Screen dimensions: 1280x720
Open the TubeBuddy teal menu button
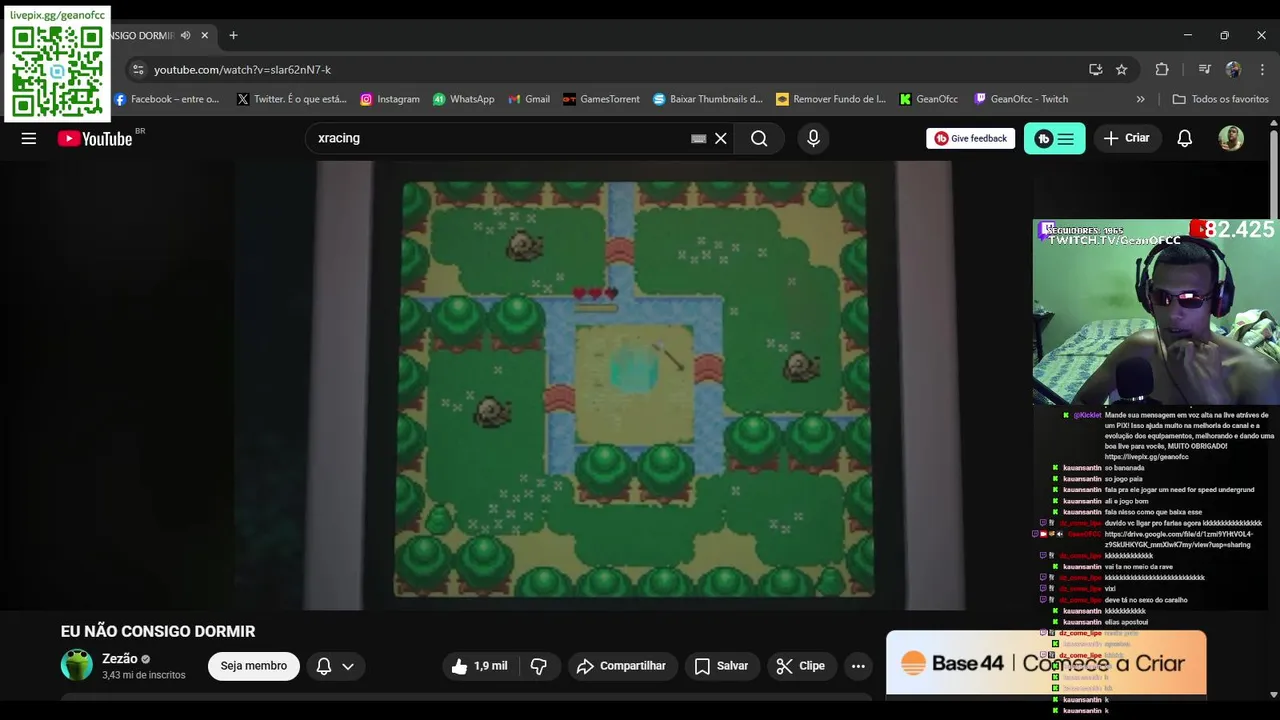pyautogui.click(x=1054, y=139)
